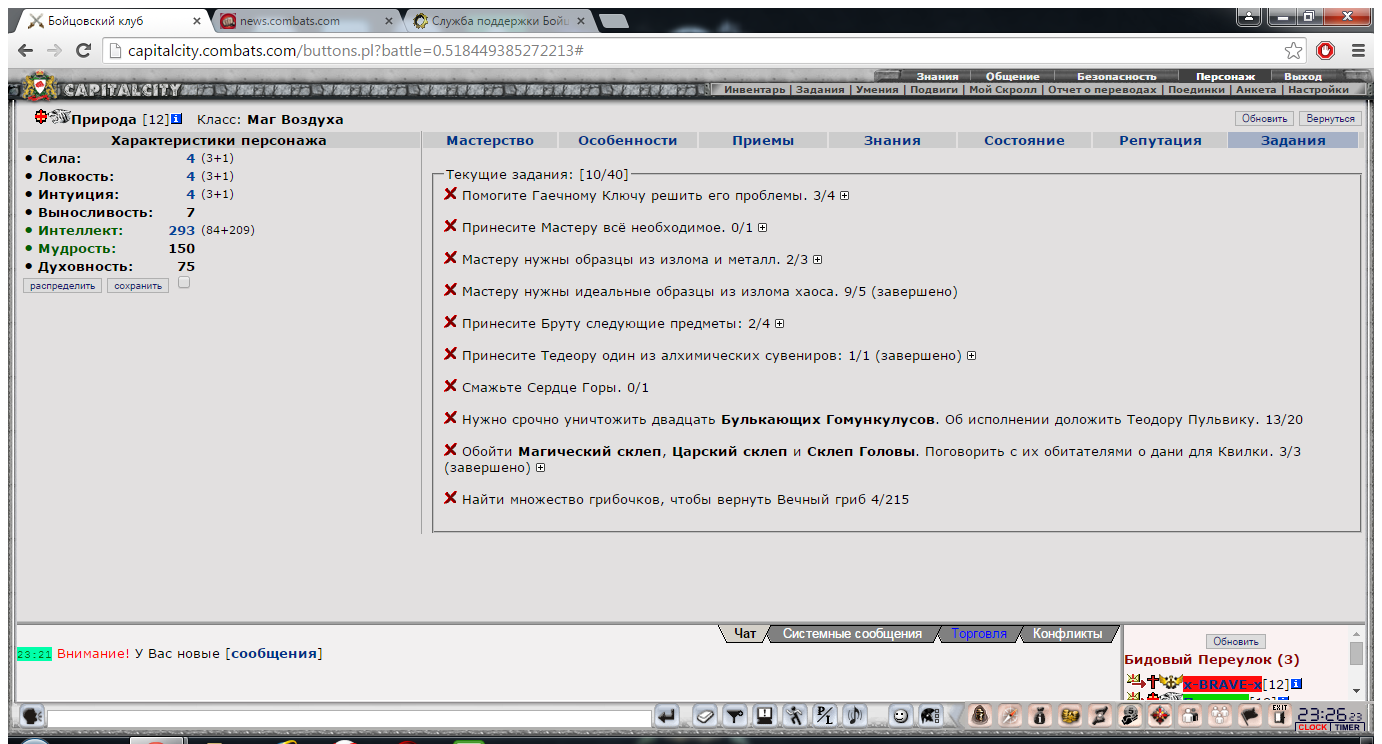Click the send message arrow icon
The image size is (1382, 744).
click(x=667, y=716)
